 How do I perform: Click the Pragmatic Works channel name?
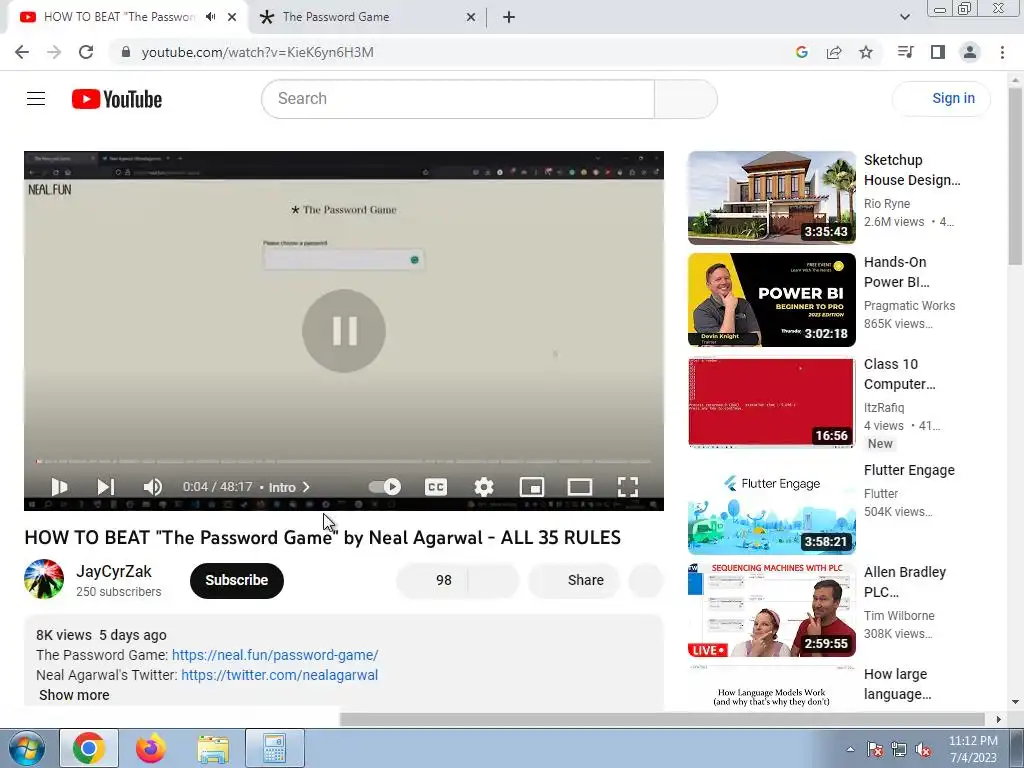click(x=909, y=306)
